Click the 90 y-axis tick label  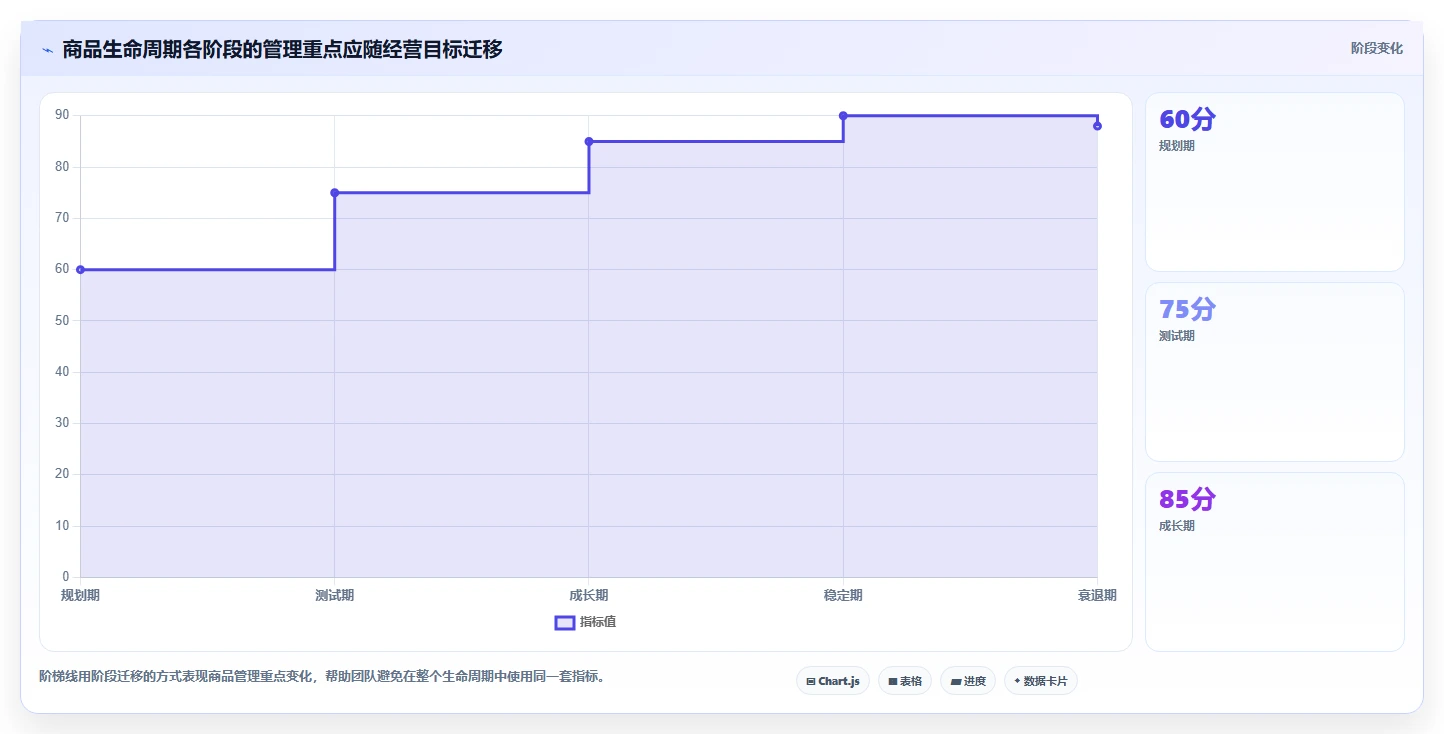point(62,116)
